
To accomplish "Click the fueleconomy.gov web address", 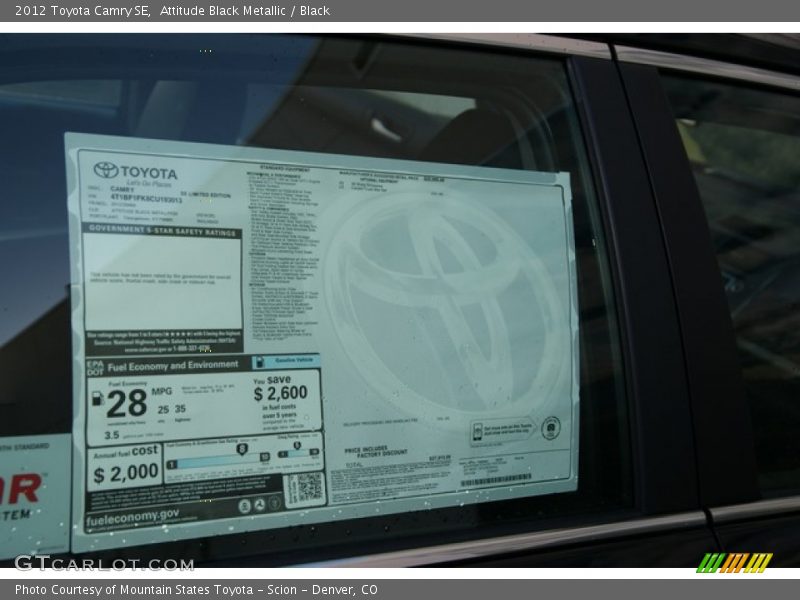I will [133, 518].
